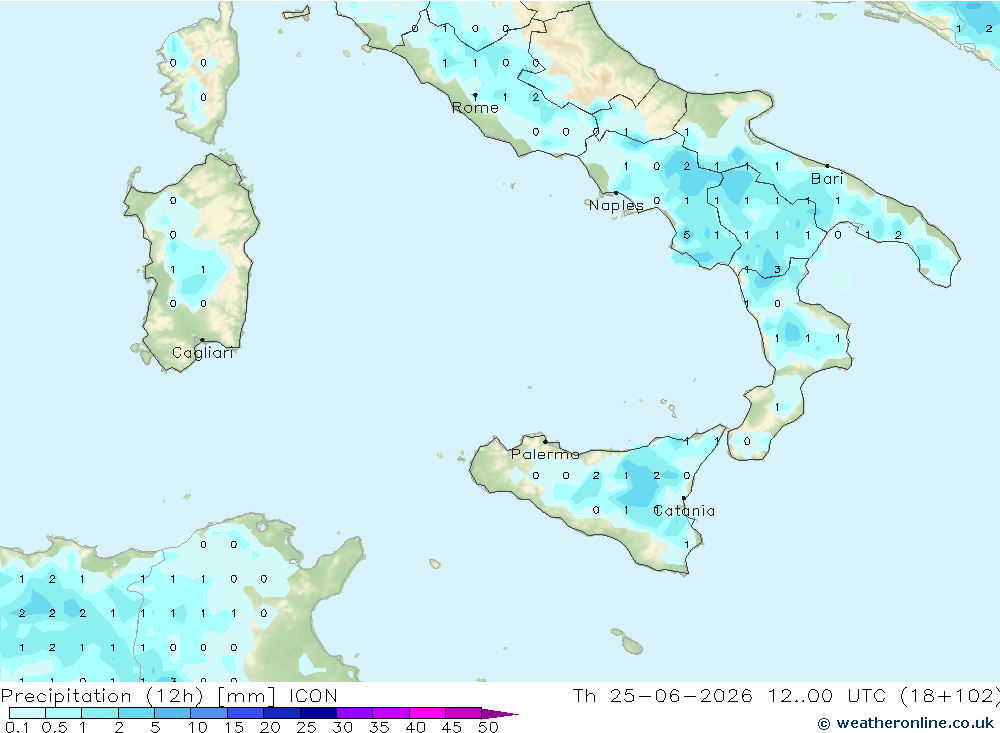1000x733 pixels.
Task: Click the Bari city marker dot
Action: (828, 166)
